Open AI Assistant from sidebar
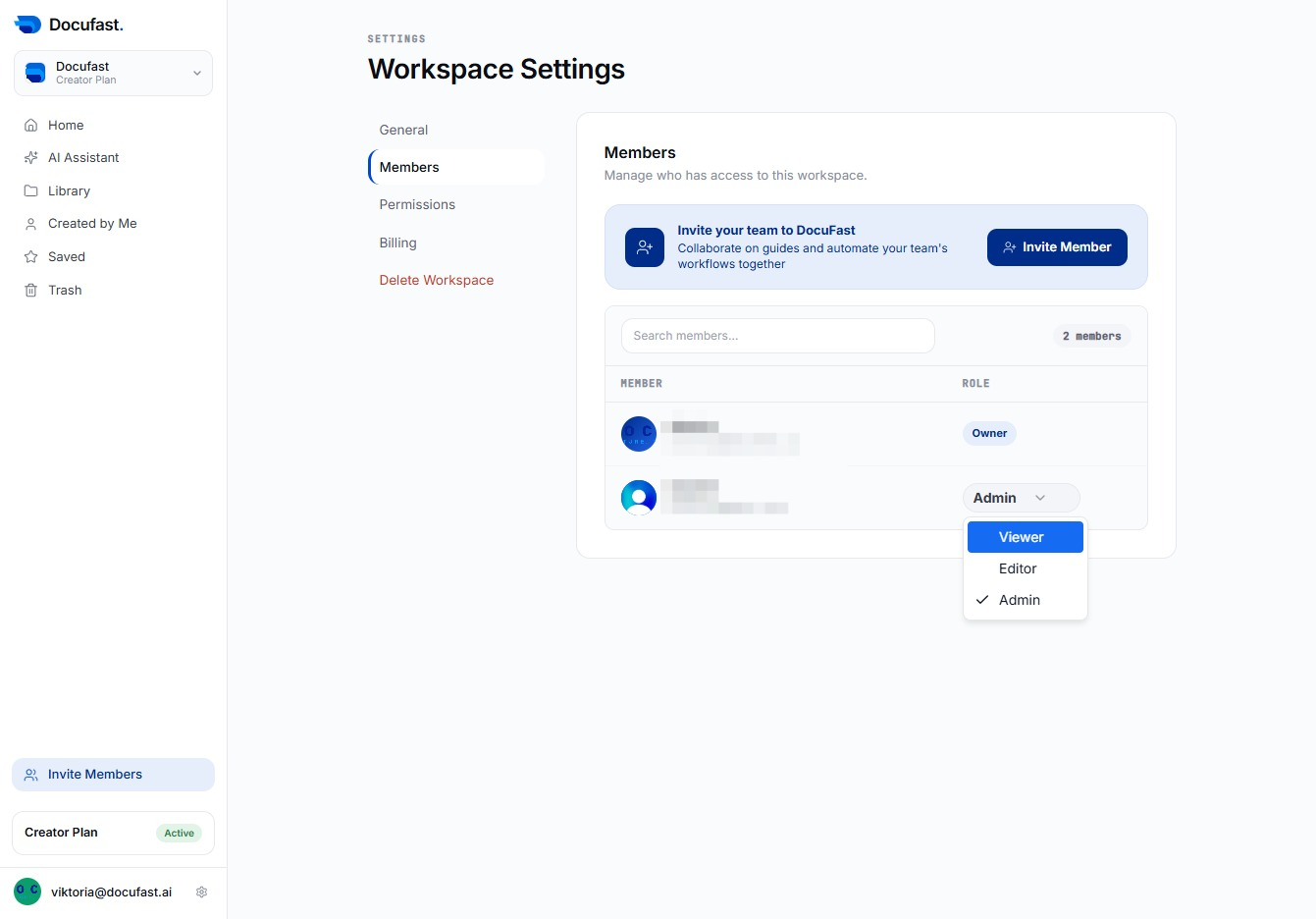 pyautogui.click(x=113, y=157)
